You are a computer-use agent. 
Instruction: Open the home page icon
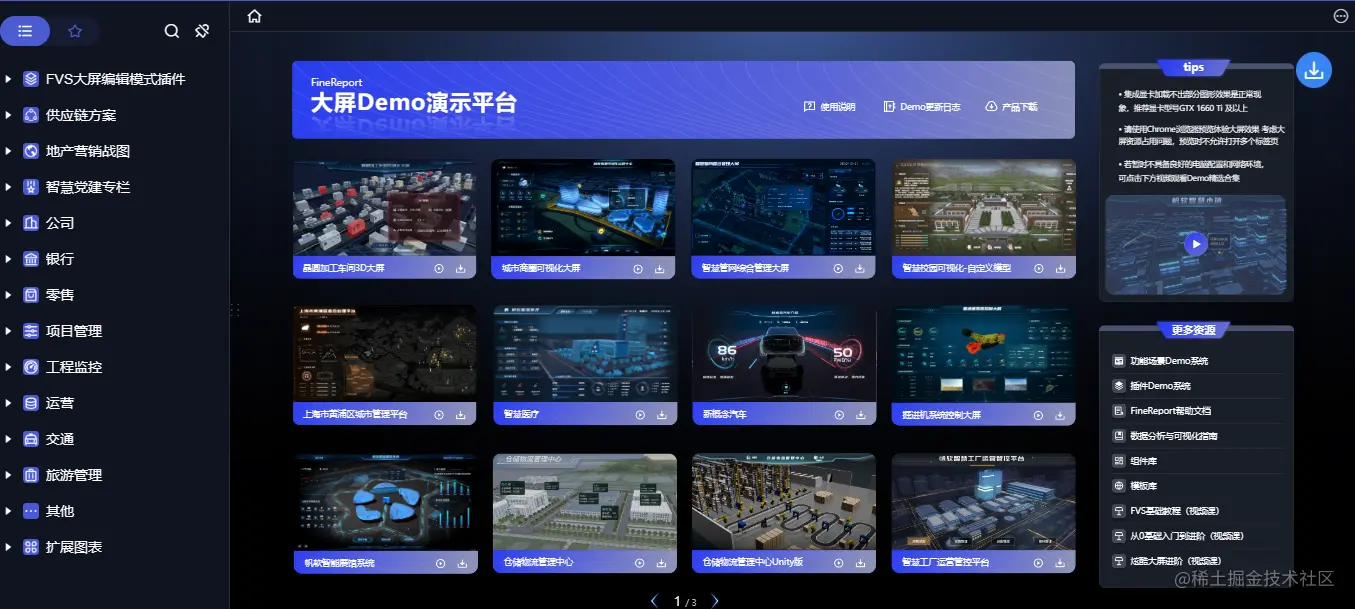point(254,16)
